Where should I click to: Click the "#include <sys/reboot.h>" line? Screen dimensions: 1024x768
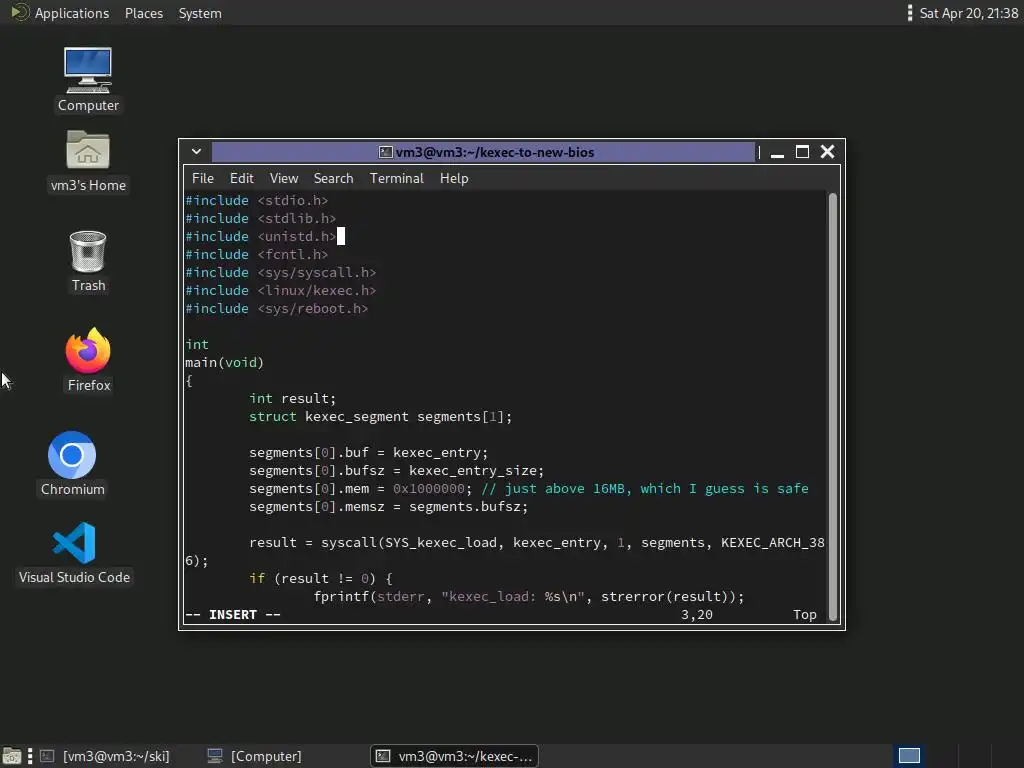pyautogui.click(x=277, y=308)
